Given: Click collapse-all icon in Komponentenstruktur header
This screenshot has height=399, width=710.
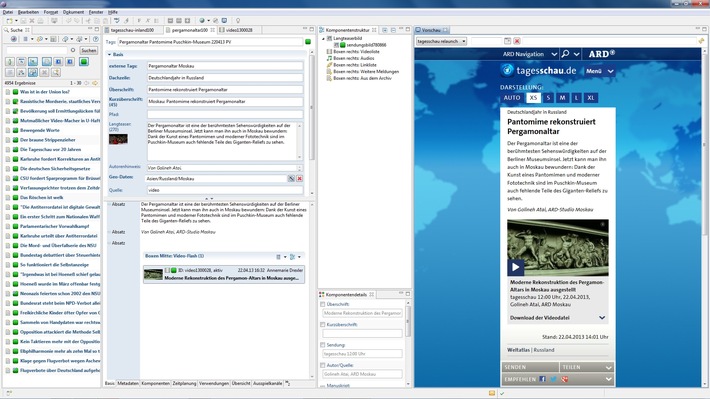Looking at the screenshot, I should tap(393, 30).
